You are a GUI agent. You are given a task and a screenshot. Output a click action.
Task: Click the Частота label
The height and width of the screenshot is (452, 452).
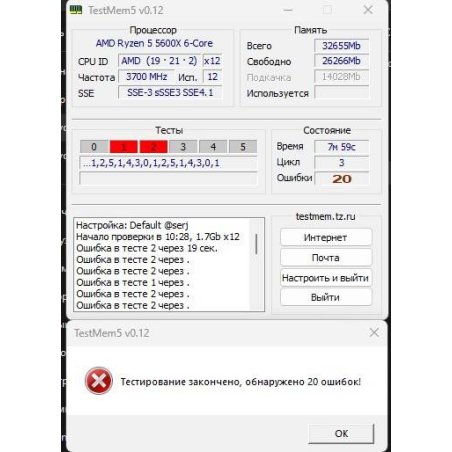[x=96, y=78]
